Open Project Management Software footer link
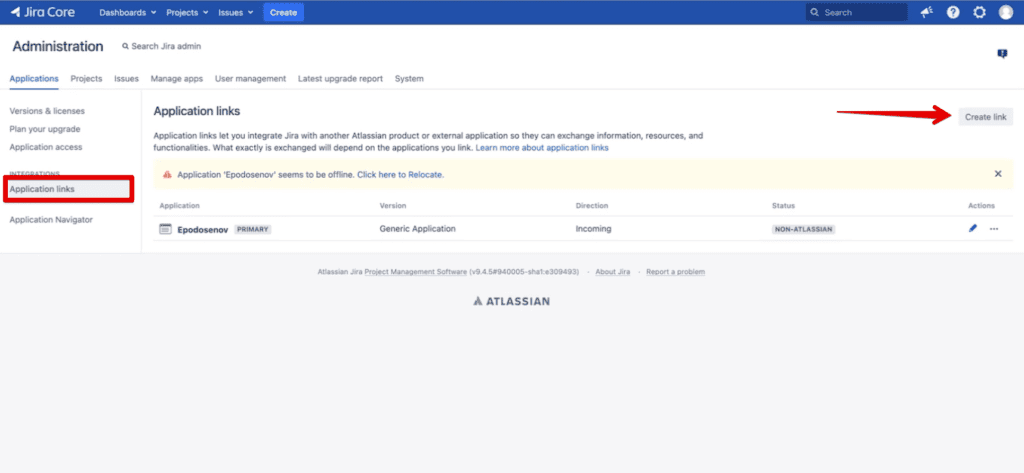Screen dimensions: 1024x473 tap(415, 272)
